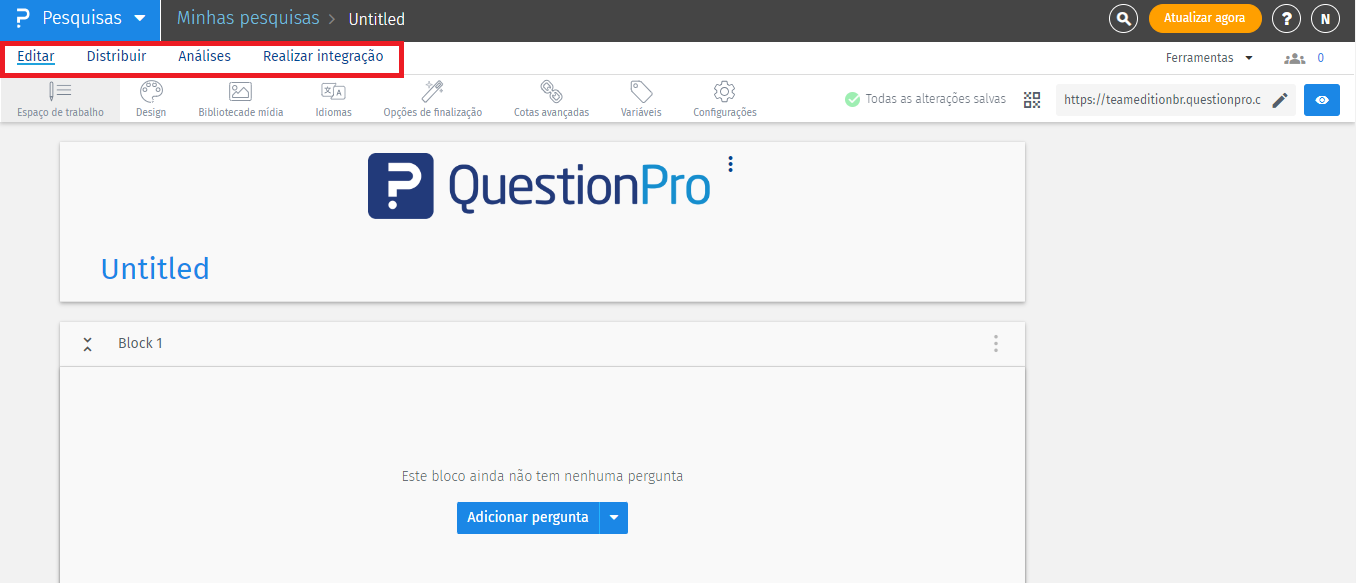Switch to the Análises tab
1356x583 pixels.
204,57
